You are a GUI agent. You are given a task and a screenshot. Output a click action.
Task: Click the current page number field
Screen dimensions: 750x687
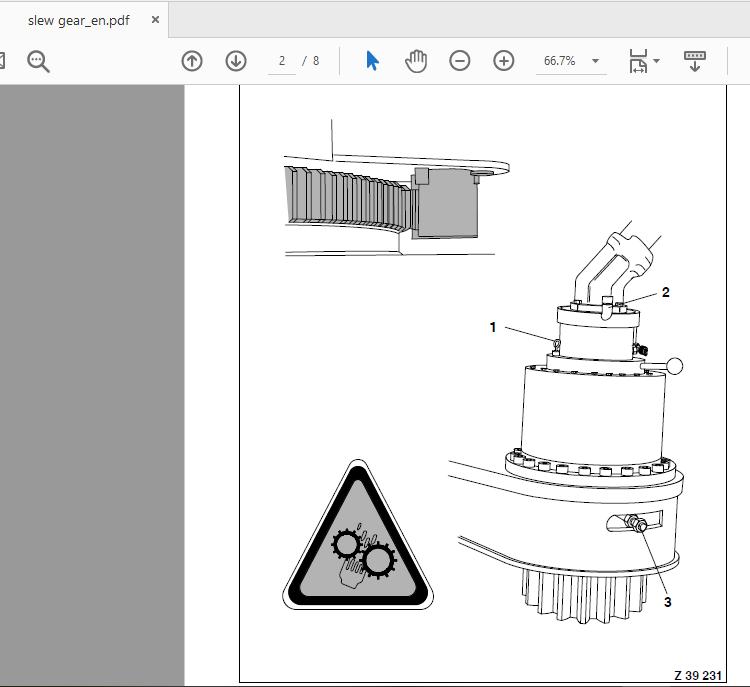pyautogui.click(x=282, y=61)
